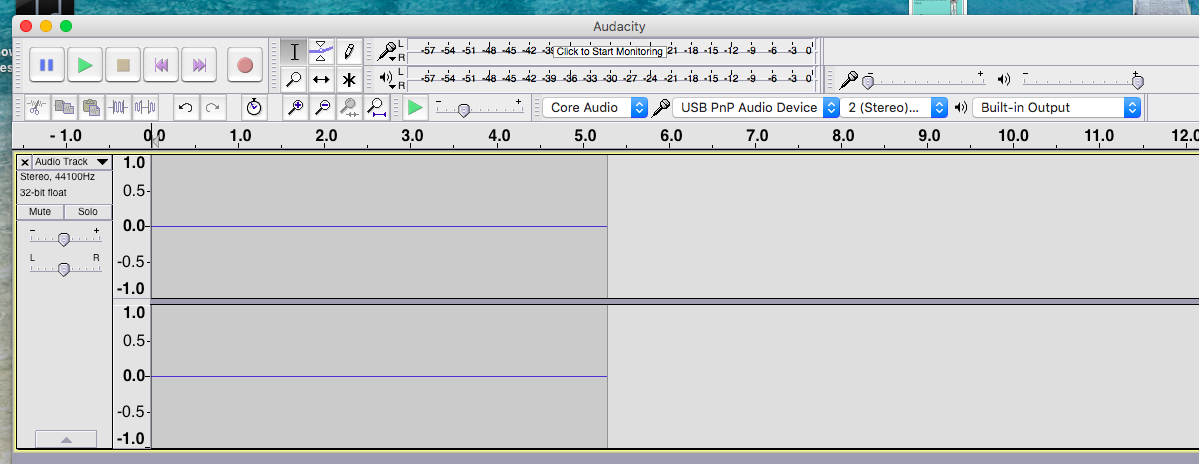1199x464 pixels.
Task: Click the red Record button
Action: pyautogui.click(x=245, y=65)
